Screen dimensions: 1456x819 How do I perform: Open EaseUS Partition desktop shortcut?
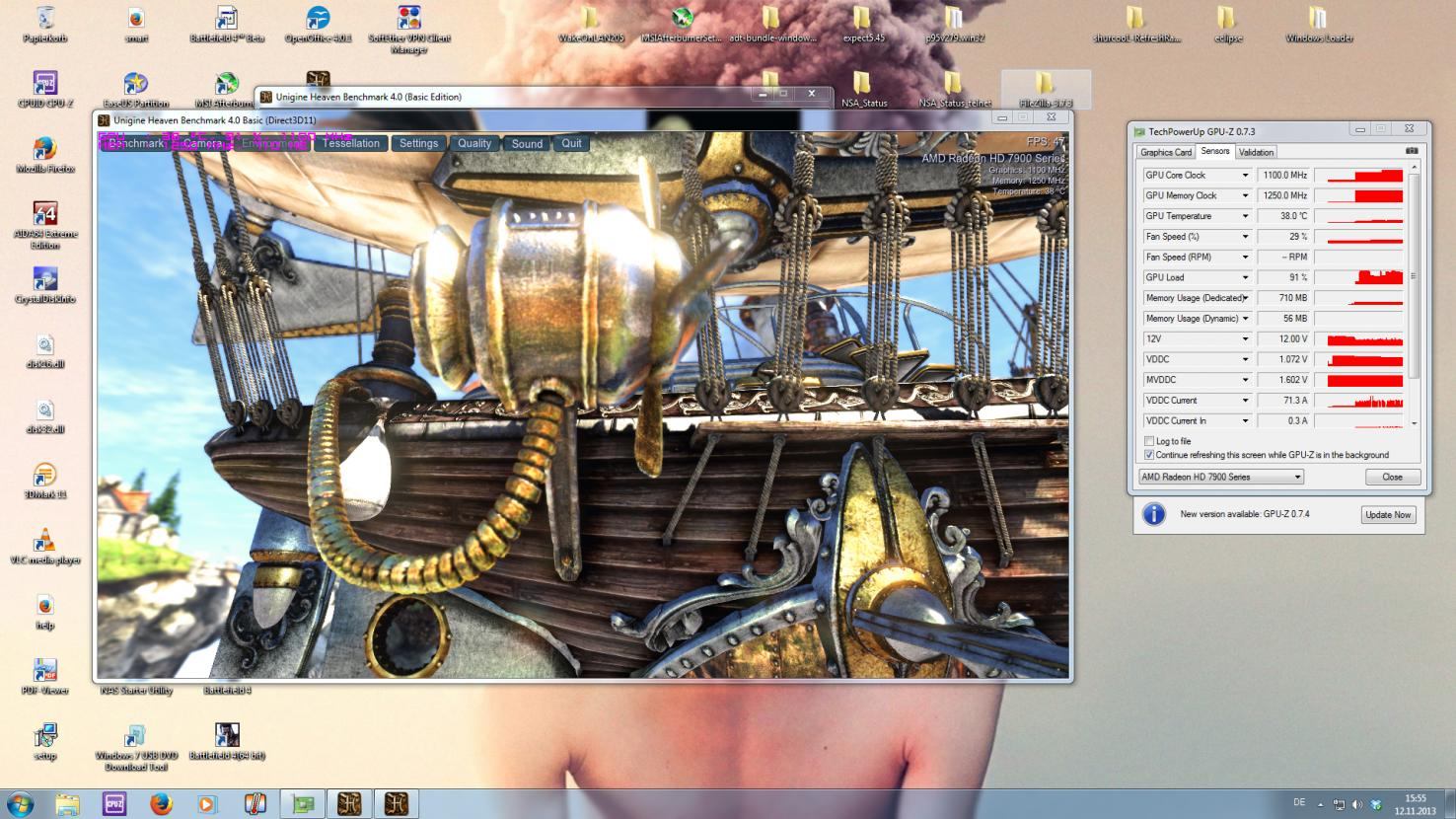point(136,89)
